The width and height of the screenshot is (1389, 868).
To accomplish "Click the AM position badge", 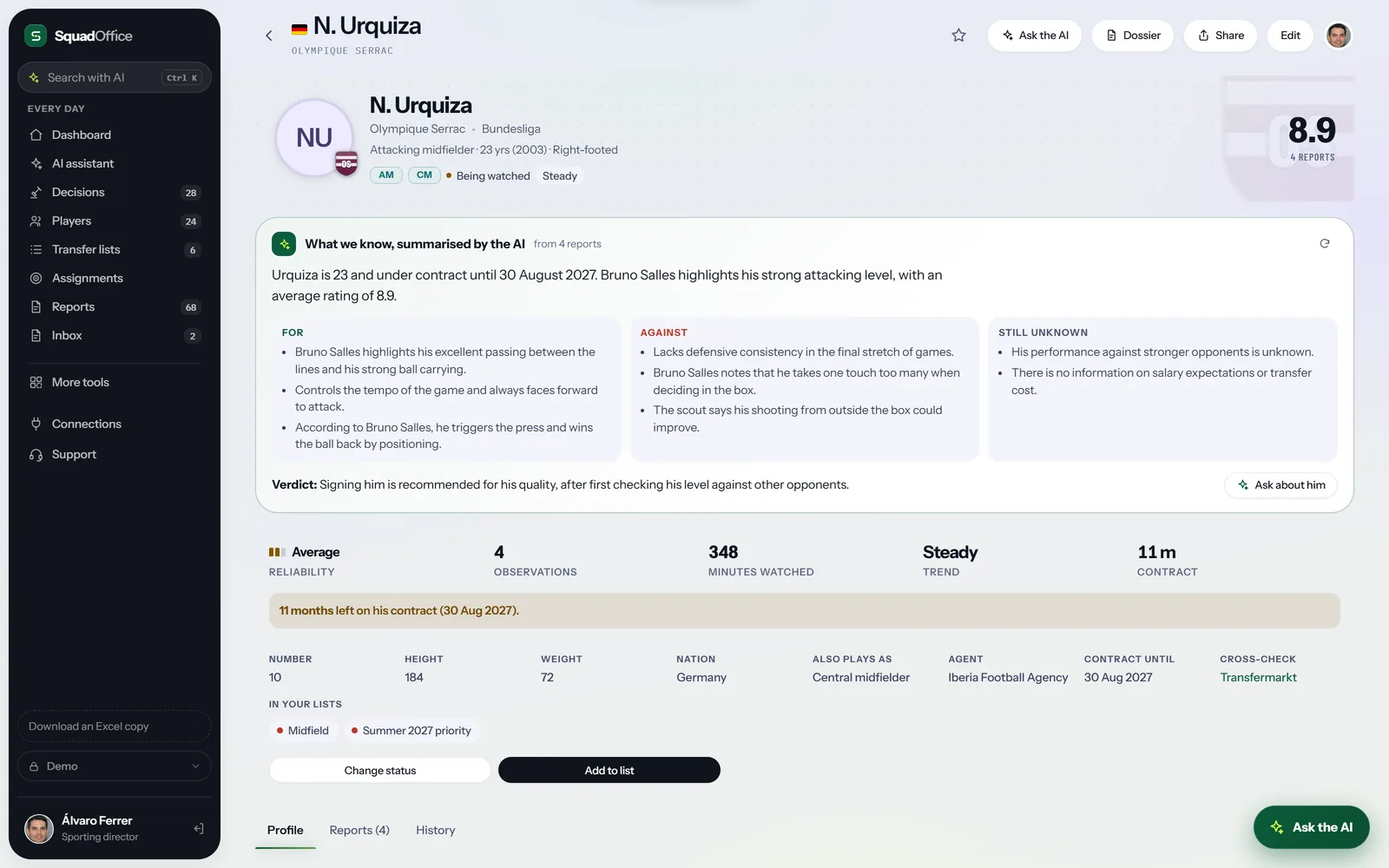I will coord(386,175).
